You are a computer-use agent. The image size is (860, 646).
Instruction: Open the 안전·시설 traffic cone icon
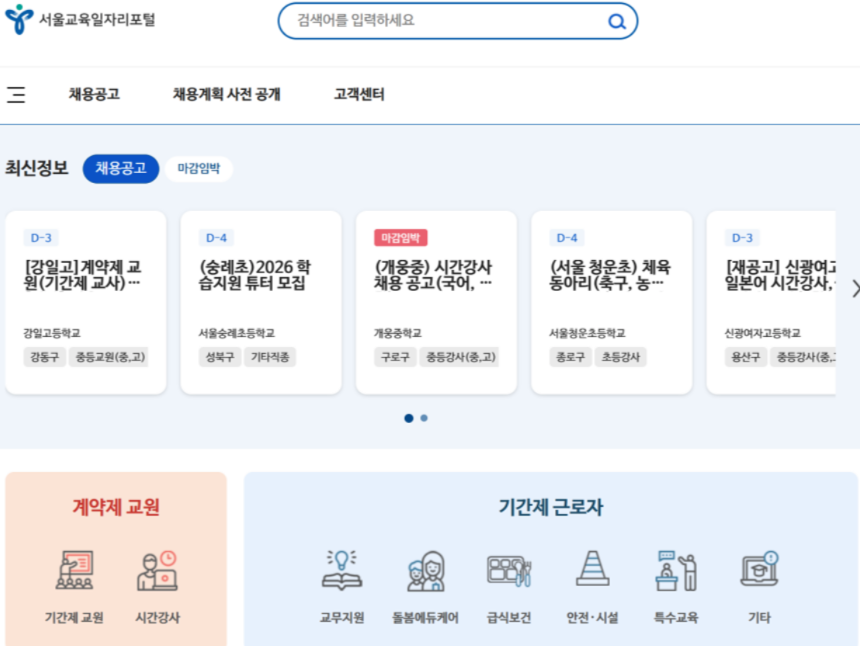[592, 568]
